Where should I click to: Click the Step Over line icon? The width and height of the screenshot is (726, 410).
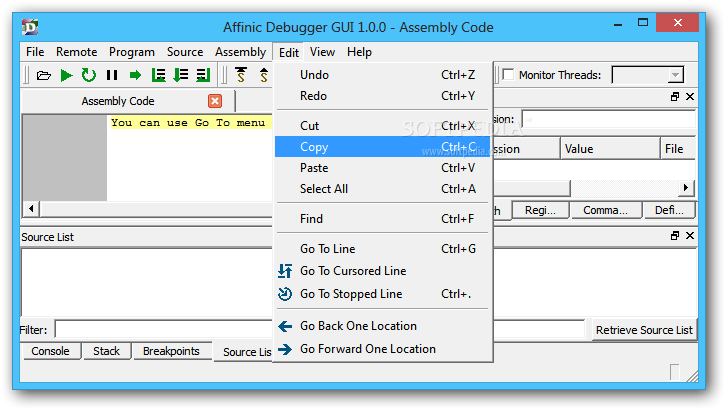tap(158, 75)
